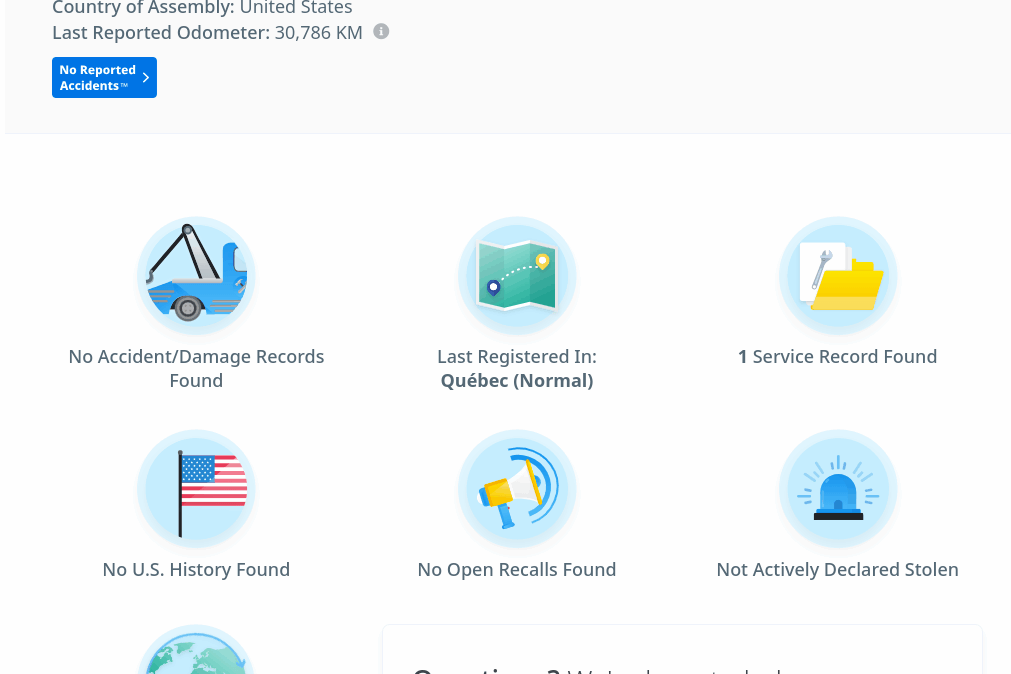Select the 'No Open Recalls Found' label

click(517, 570)
